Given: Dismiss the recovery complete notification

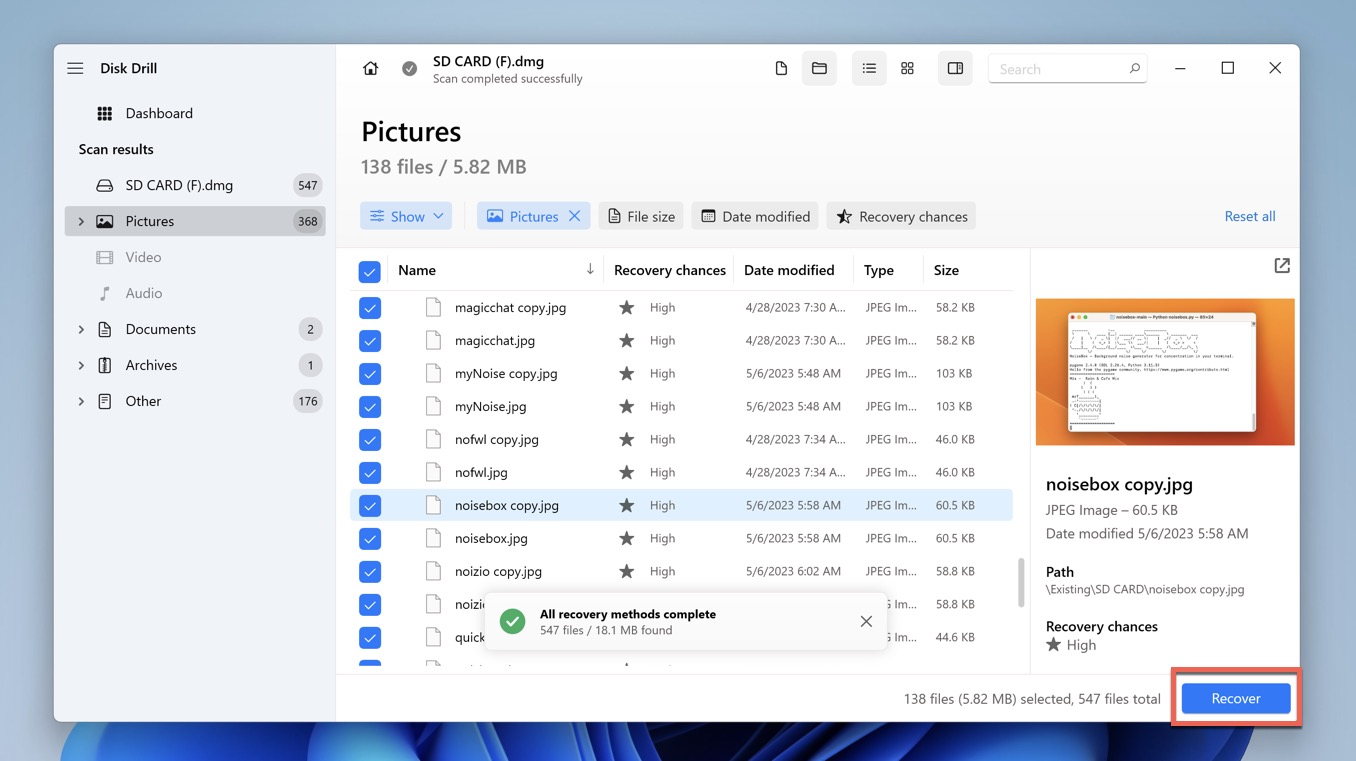Looking at the screenshot, I should pyautogui.click(x=866, y=622).
